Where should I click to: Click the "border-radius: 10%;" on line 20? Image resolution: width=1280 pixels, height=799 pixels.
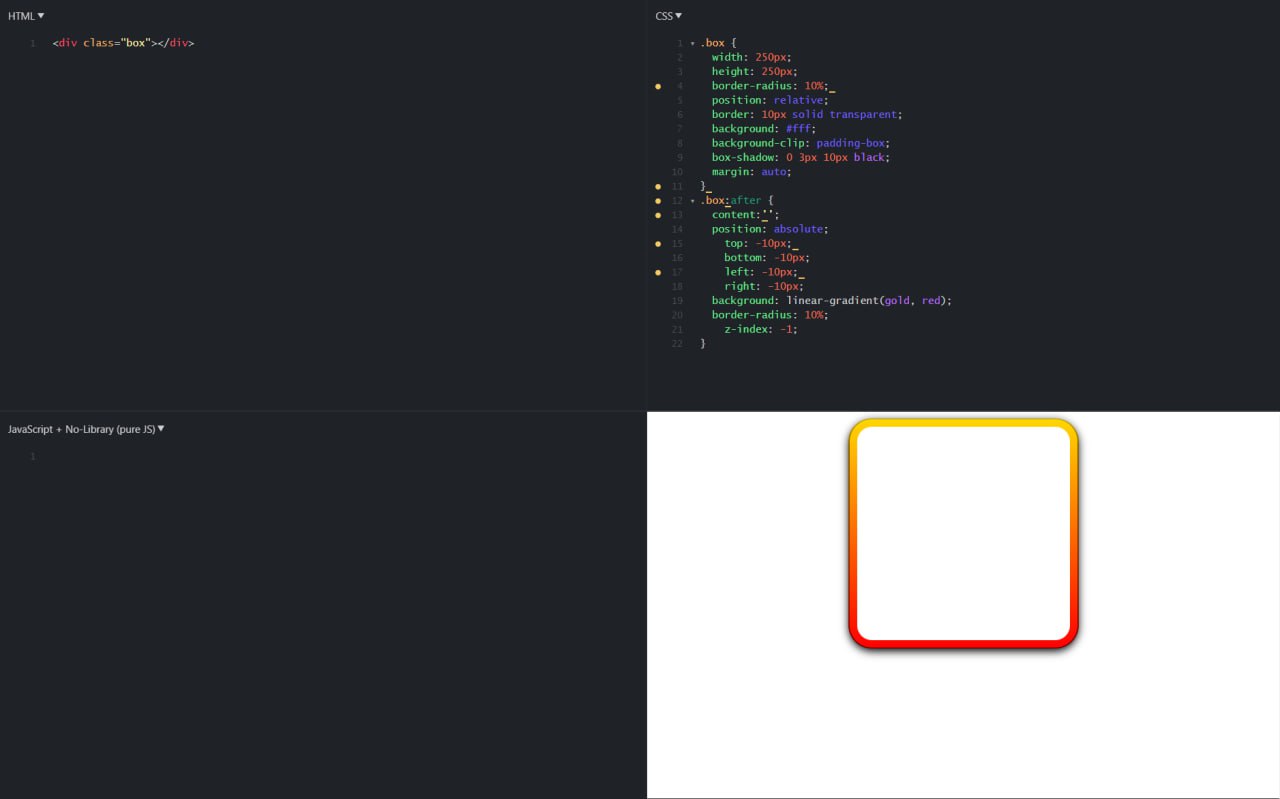coord(770,315)
